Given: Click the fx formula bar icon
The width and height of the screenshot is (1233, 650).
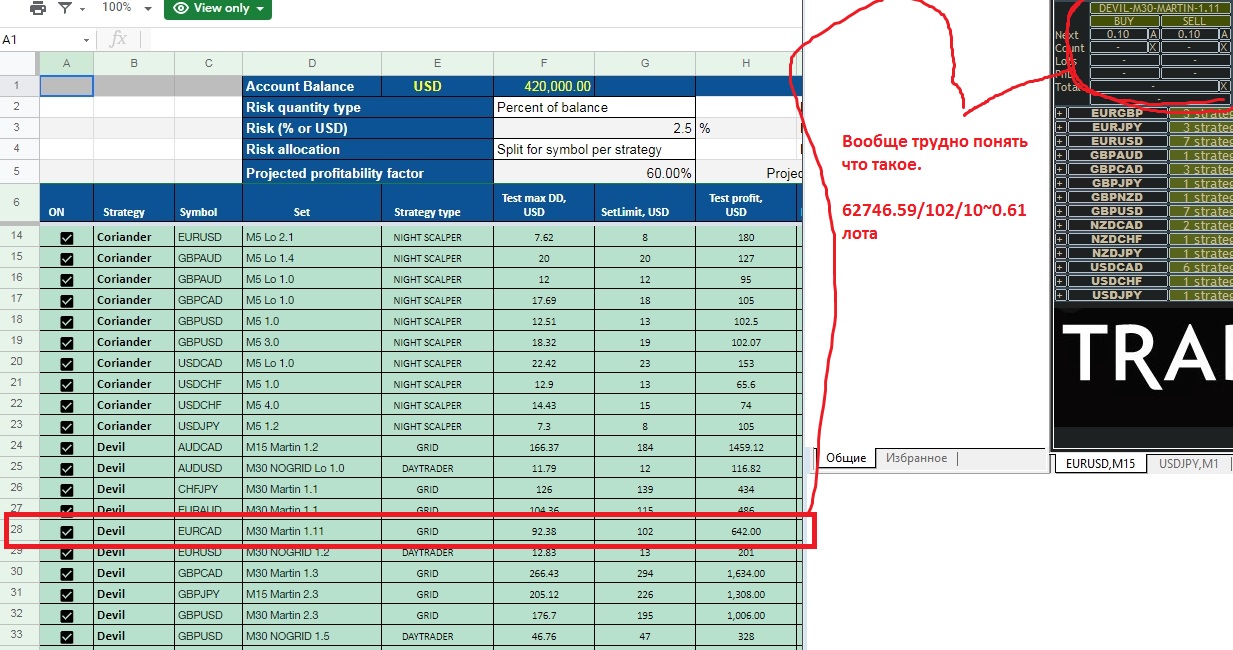Looking at the screenshot, I should (x=118, y=39).
